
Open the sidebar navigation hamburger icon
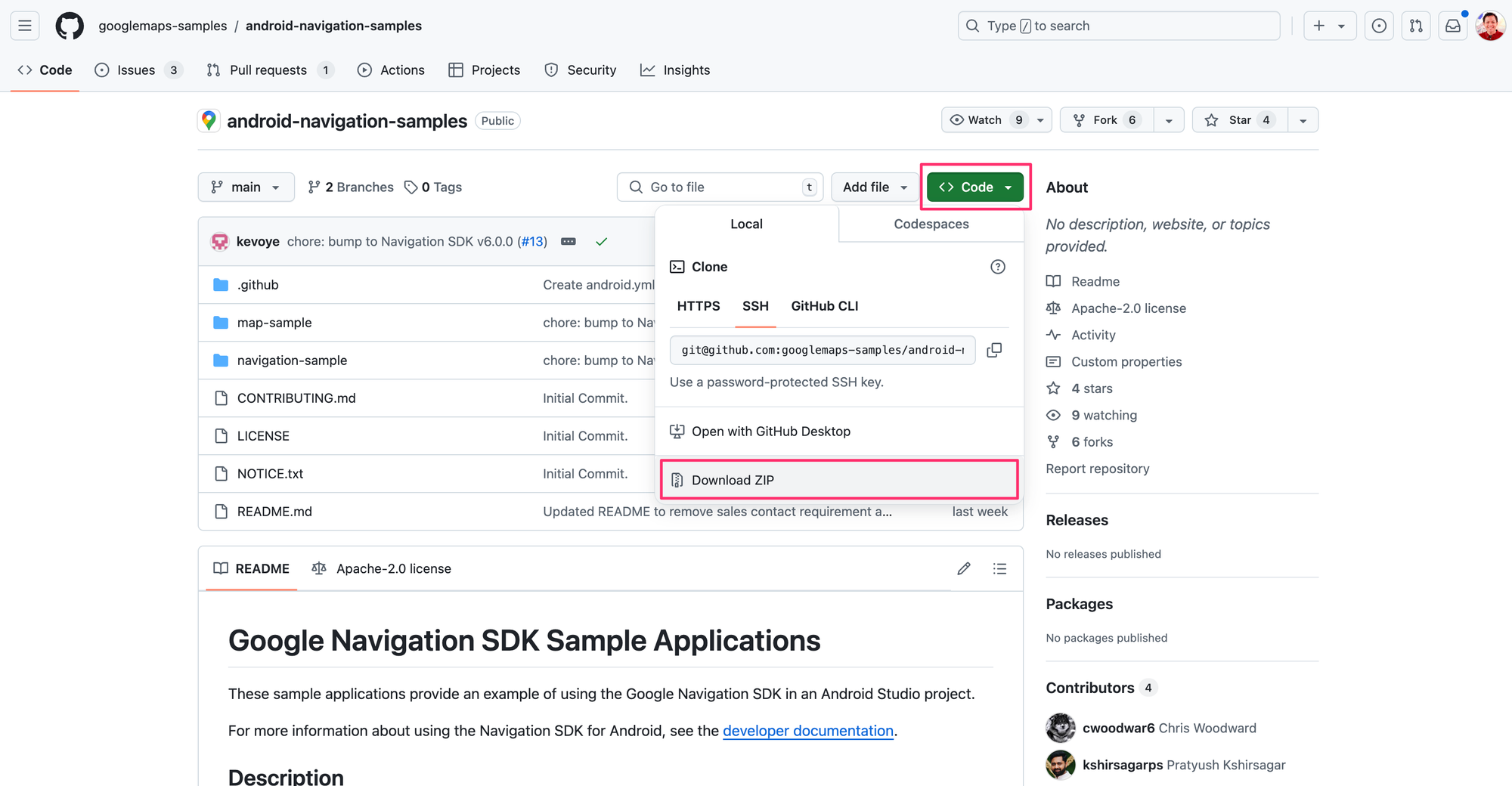(x=24, y=25)
